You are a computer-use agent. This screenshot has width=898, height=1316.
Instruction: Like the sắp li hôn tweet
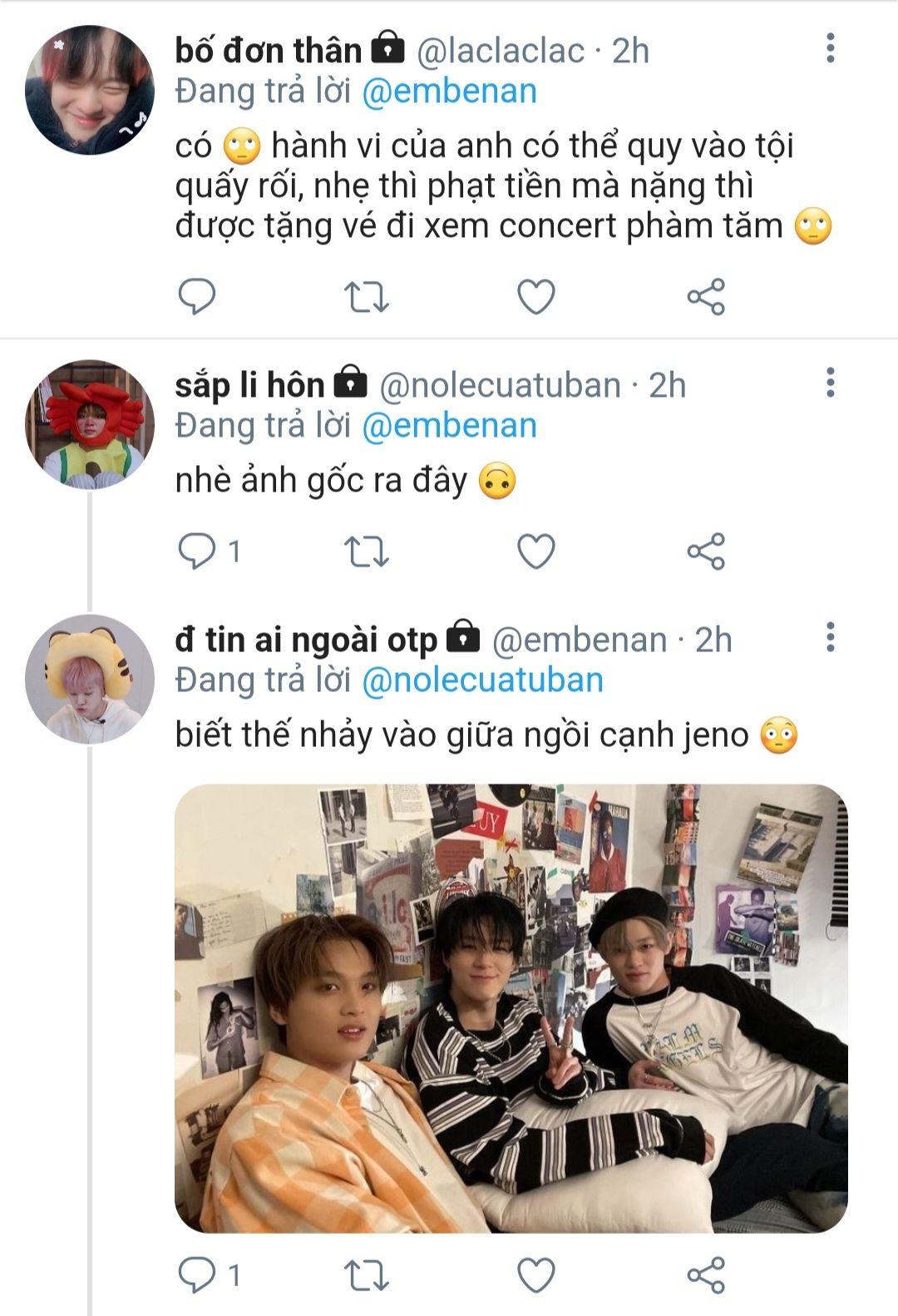[x=536, y=551]
